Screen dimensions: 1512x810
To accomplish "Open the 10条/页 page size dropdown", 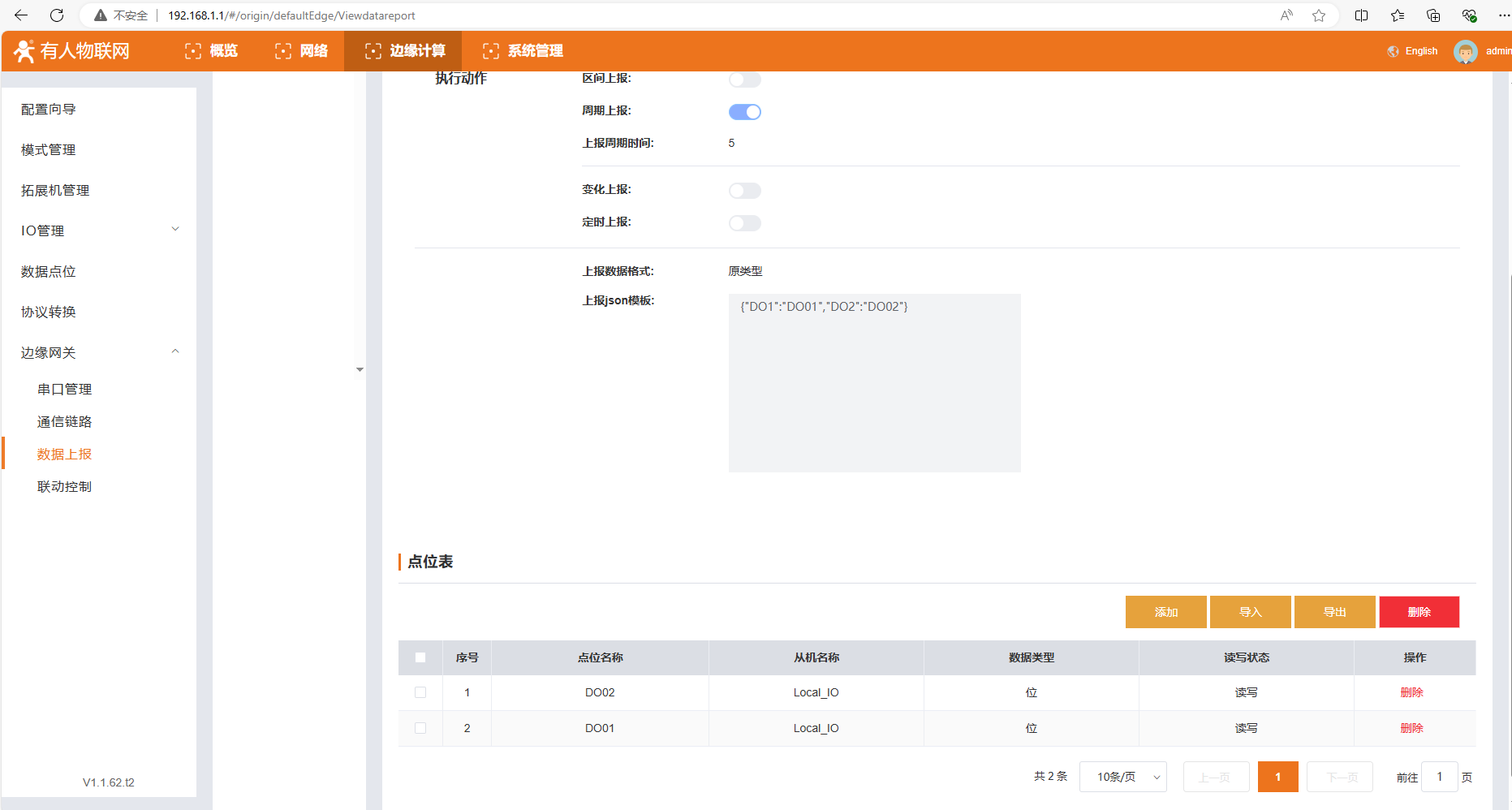I will (1122, 777).
